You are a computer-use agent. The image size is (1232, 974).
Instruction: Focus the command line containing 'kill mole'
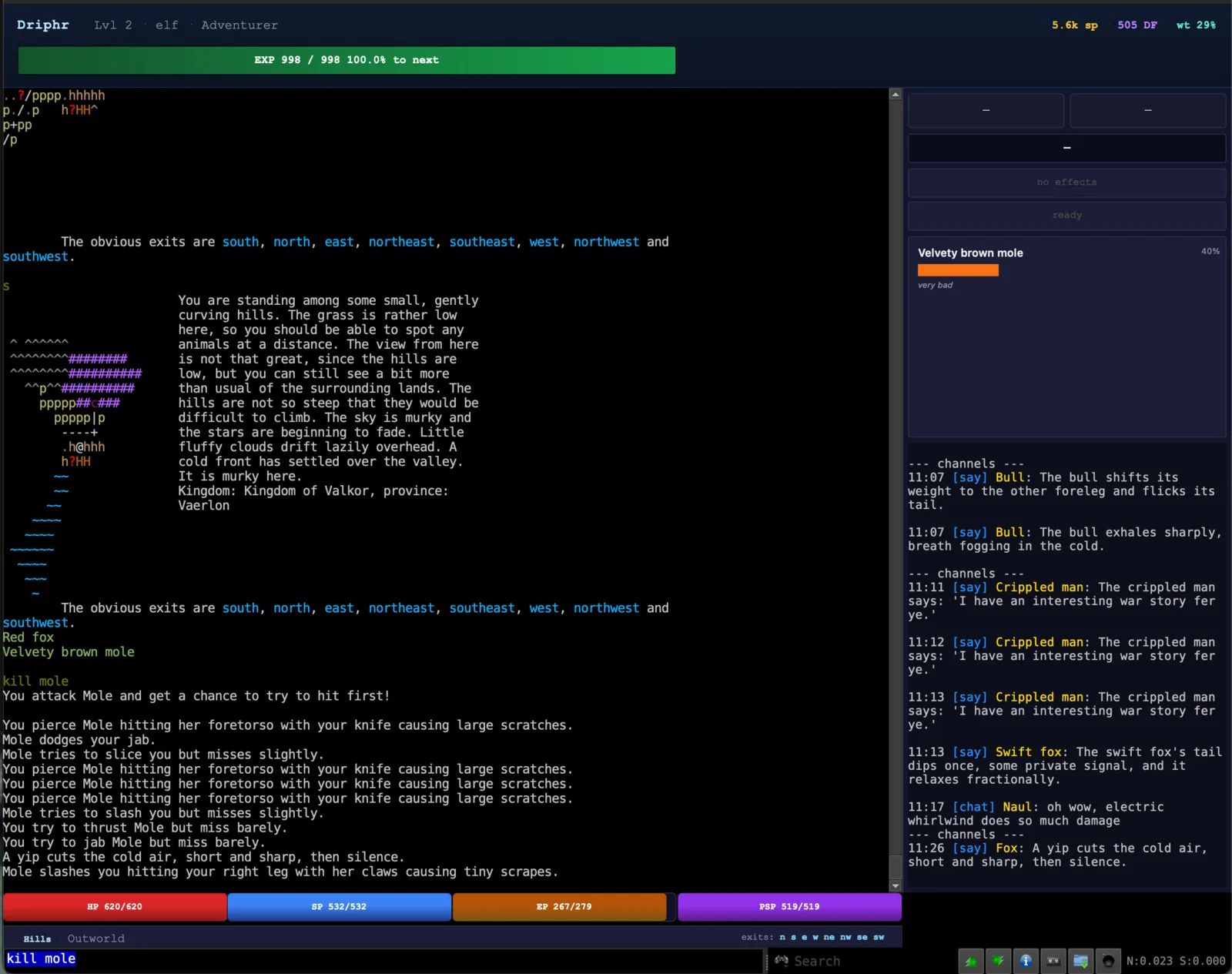tap(382, 959)
